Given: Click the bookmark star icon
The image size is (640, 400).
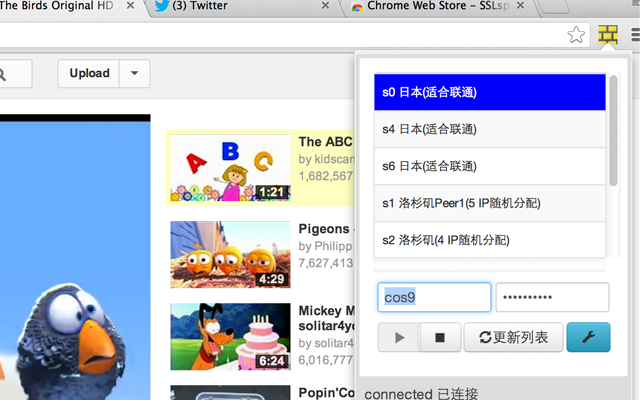Looking at the screenshot, I should click(576, 35).
